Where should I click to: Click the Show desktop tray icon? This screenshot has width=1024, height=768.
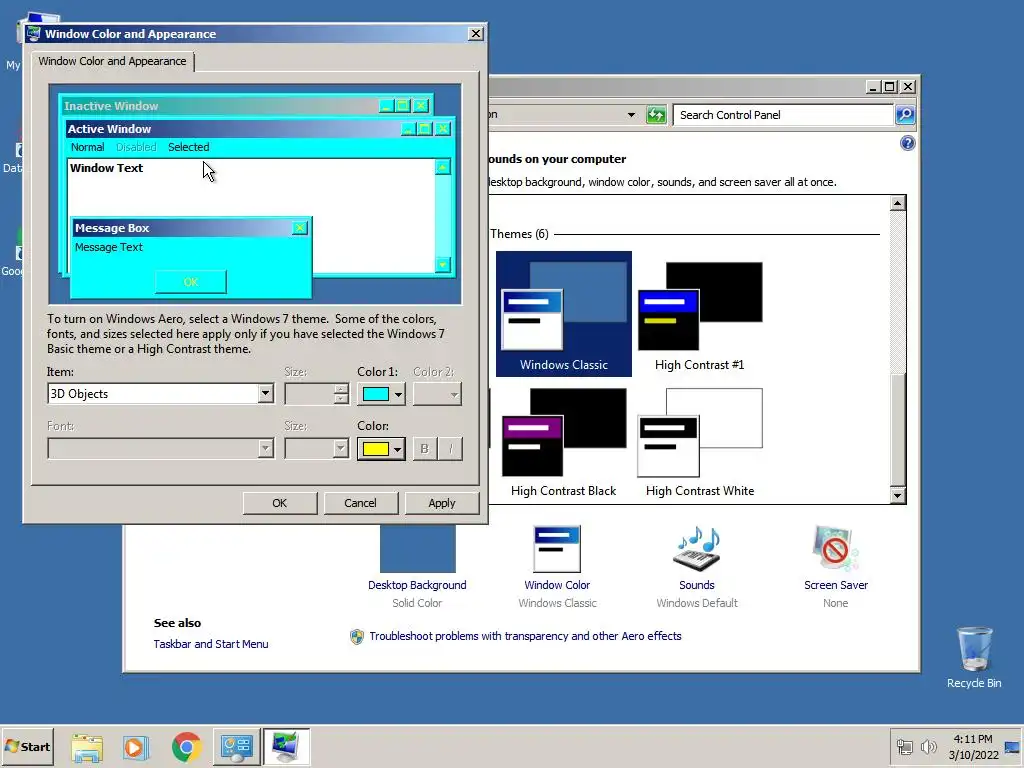pyautogui.click(x=1012, y=747)
